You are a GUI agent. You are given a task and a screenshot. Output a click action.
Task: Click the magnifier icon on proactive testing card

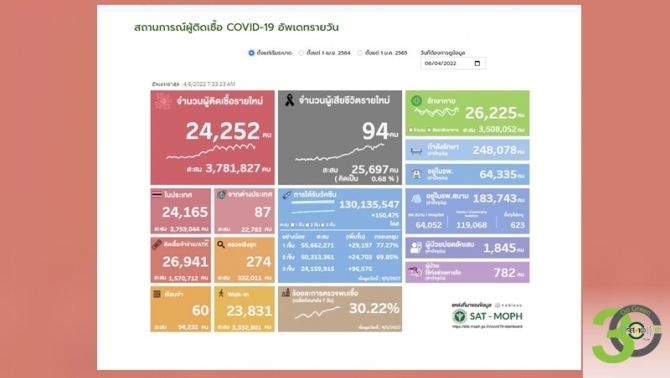pos(221,244)
